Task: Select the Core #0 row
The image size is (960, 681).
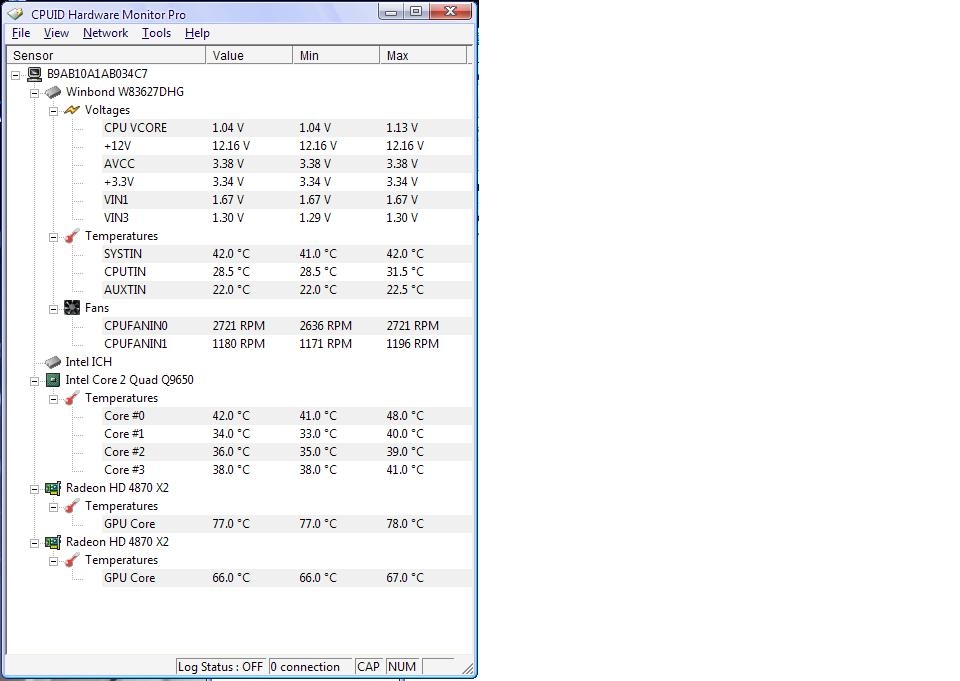Action: click(287, 416)
